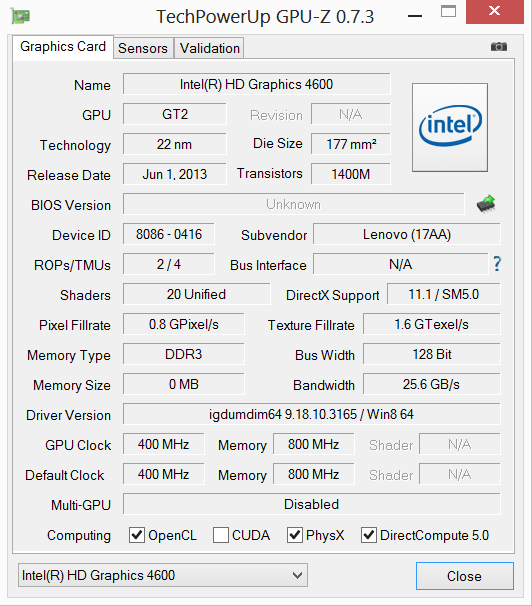Image resolution: width=532 pixels, height=606 pixels.
Task: Click the Close button
Action: (x=465, y=576)
